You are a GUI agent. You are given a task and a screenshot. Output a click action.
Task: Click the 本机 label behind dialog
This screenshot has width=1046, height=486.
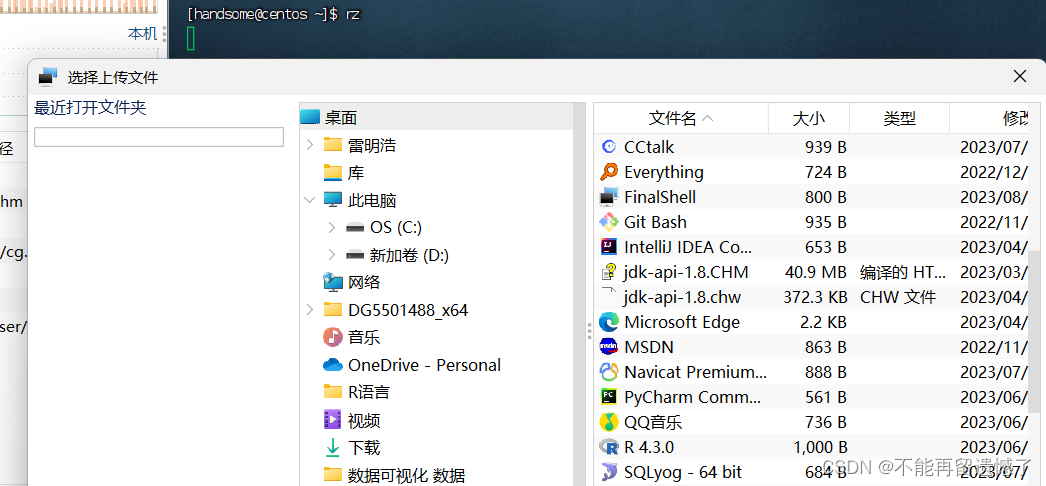coord(142,33)
